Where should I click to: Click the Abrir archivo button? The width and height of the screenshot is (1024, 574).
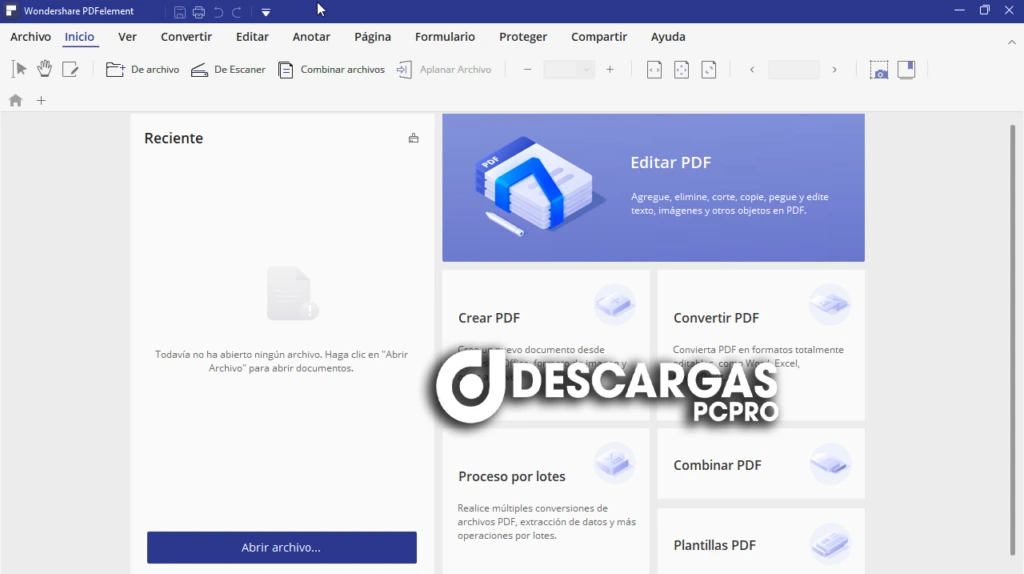281,547
